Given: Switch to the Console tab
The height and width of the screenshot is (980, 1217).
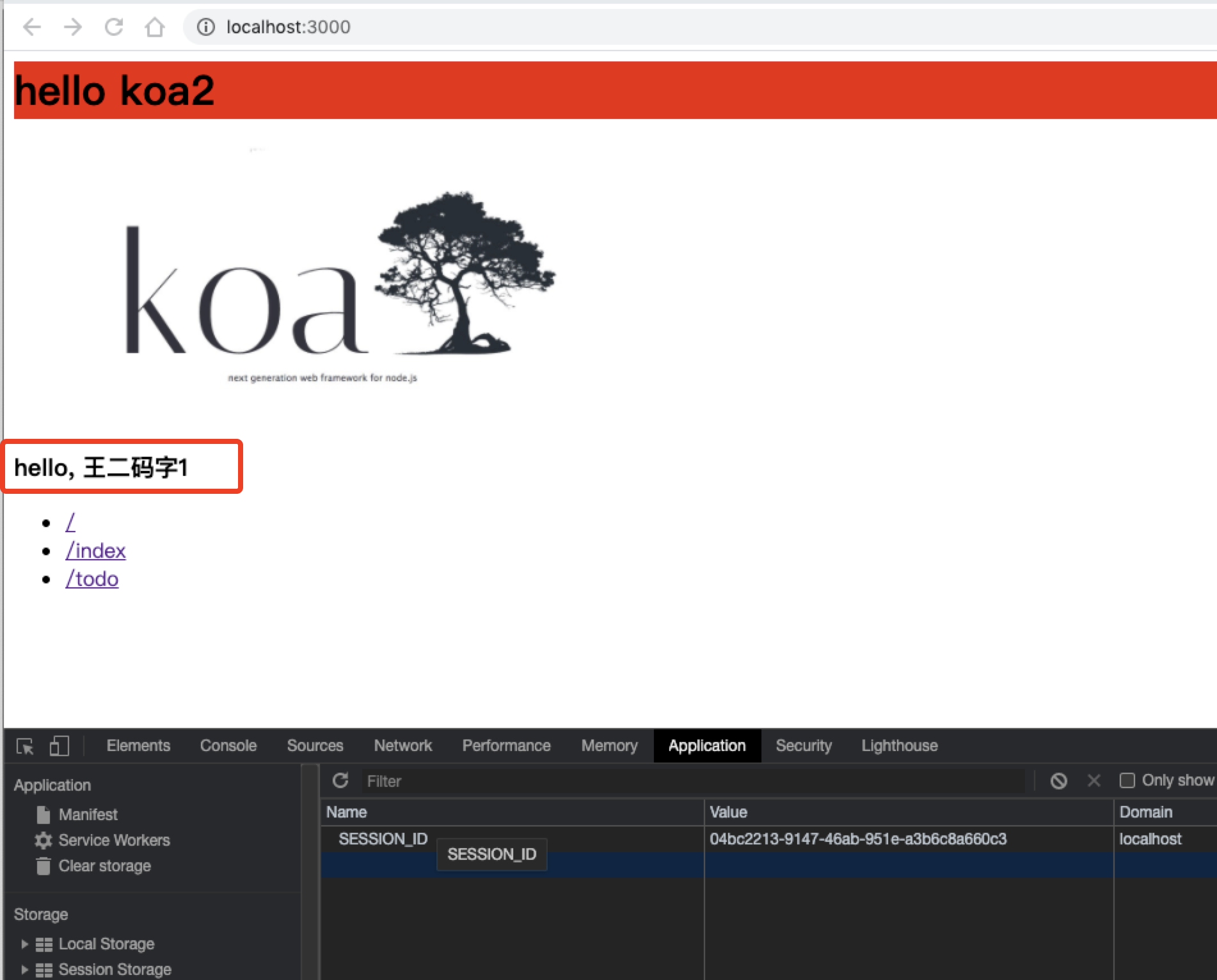Looking at the screenshot, I should coord(228,746).
